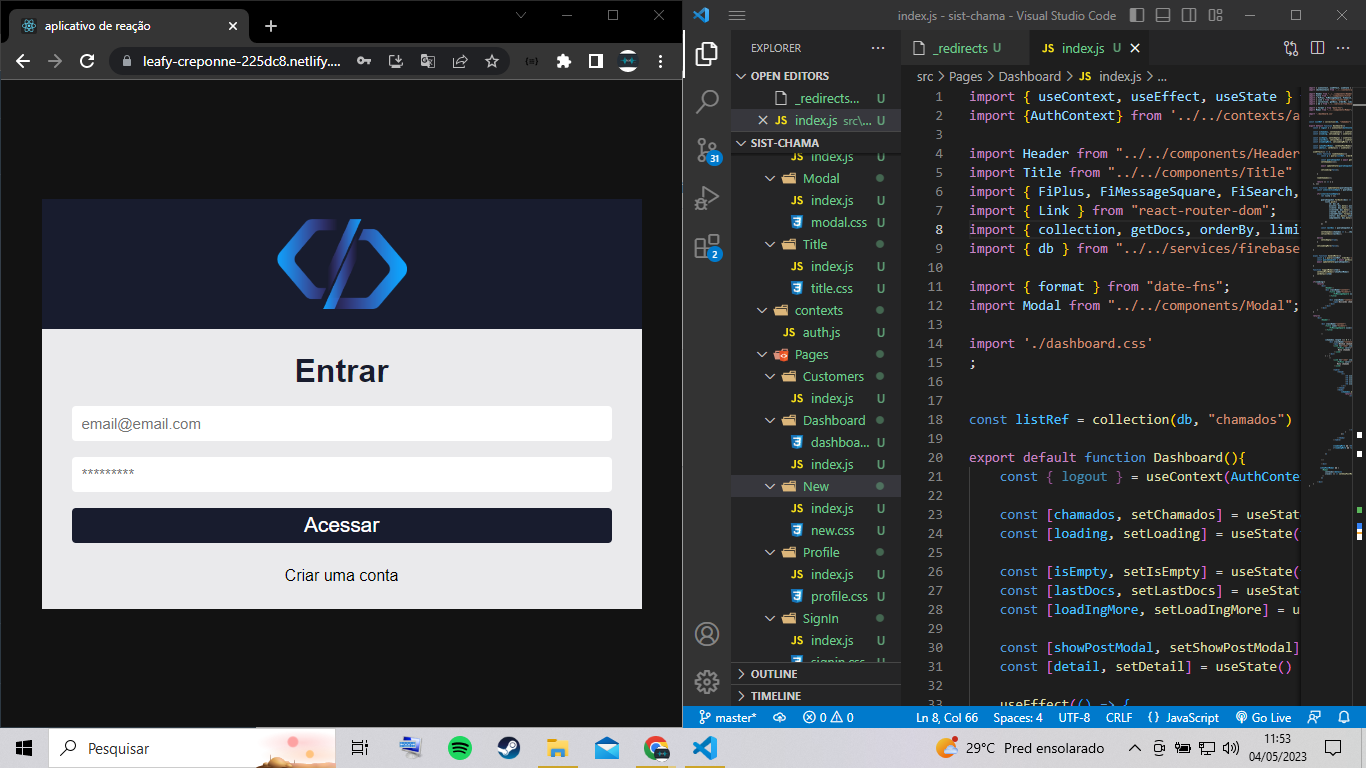1366x768 pixels.
Task: Open the Manage gear in VS Code
Action: click(x=707, y=682)
